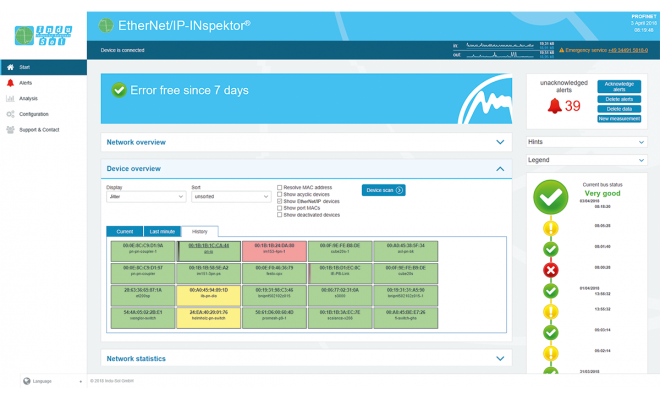Open the Display dropdown set to Jitter
This screenshot has height=400, width=660.
point(145,197)
